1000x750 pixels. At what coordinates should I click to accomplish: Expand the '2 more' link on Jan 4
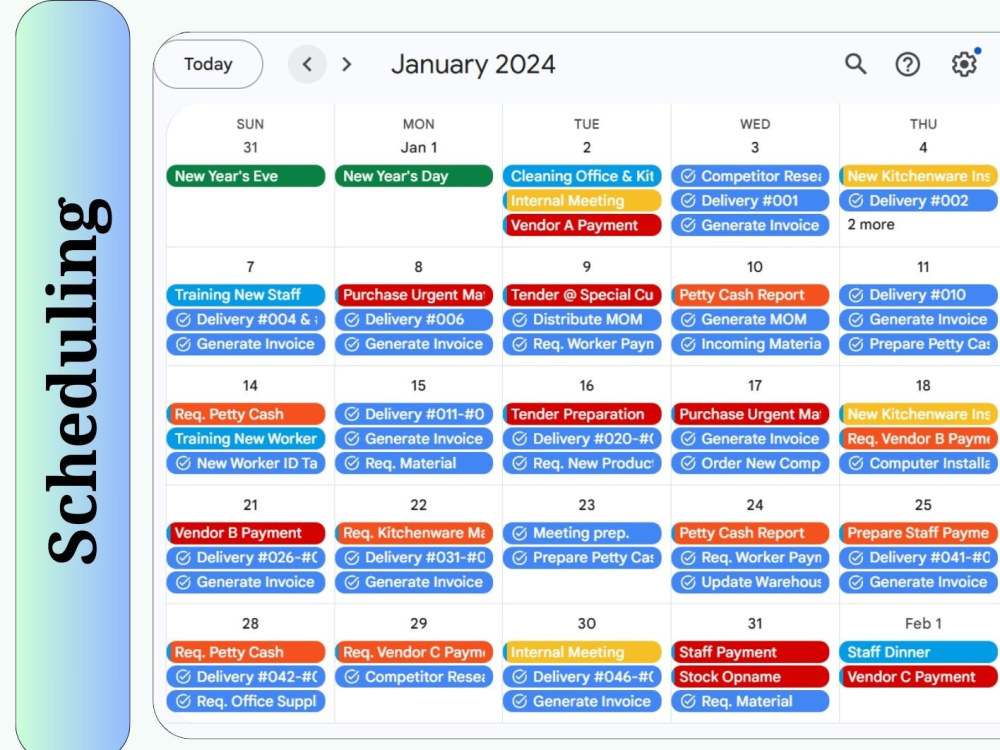(x=871, y=224)
